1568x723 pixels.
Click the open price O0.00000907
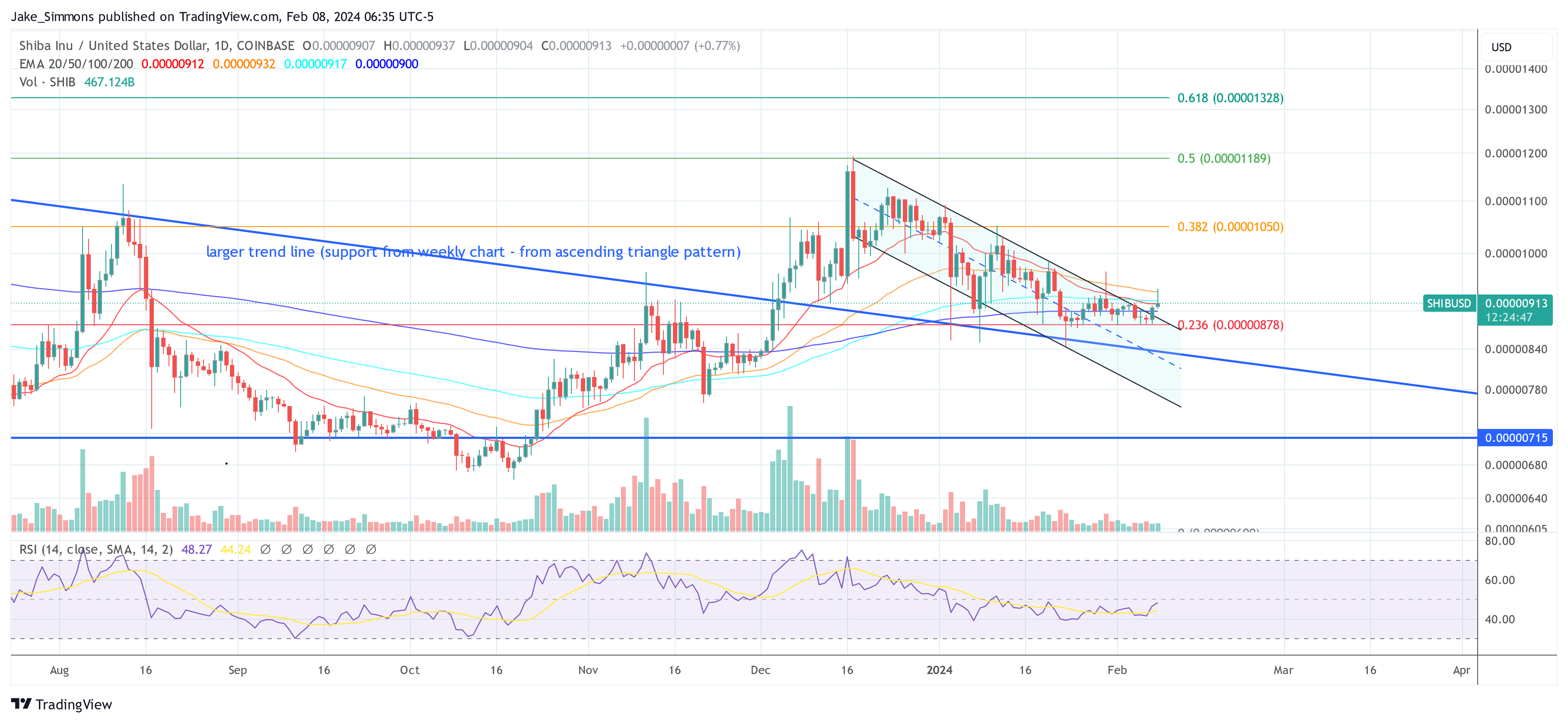[339, 46]
